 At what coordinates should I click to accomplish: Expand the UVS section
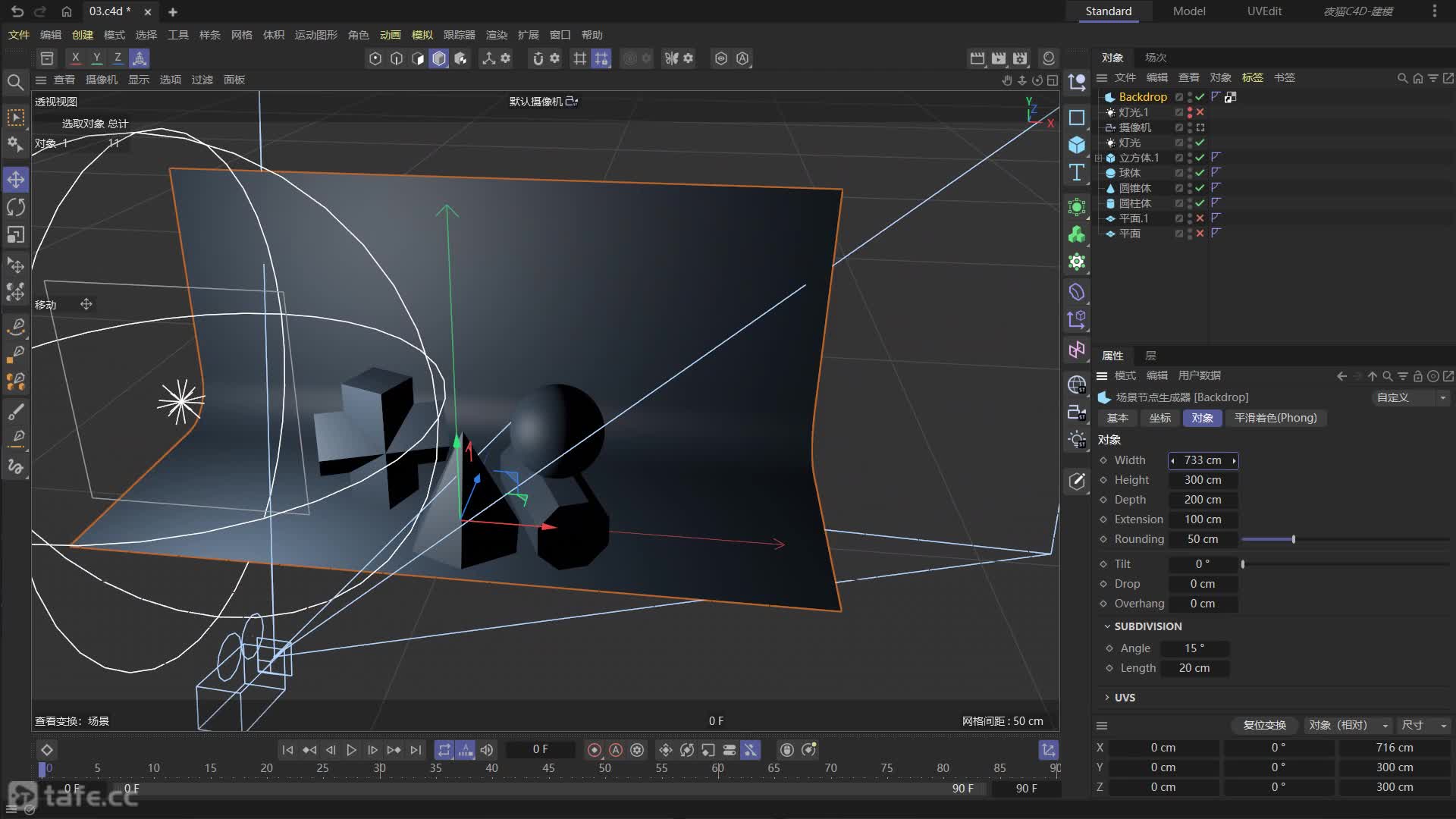pyautogui.click(x=1107, y=698)
